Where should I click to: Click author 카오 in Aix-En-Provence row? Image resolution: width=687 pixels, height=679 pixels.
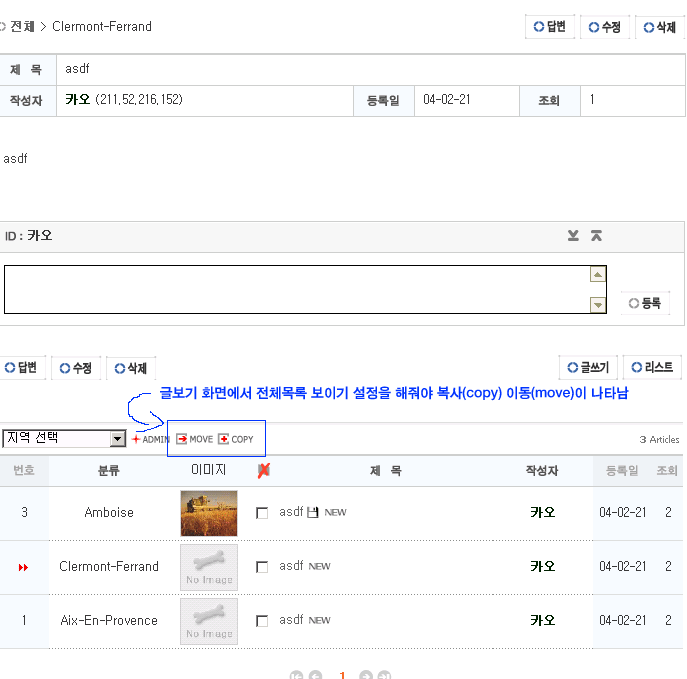(x=542, y=620)
